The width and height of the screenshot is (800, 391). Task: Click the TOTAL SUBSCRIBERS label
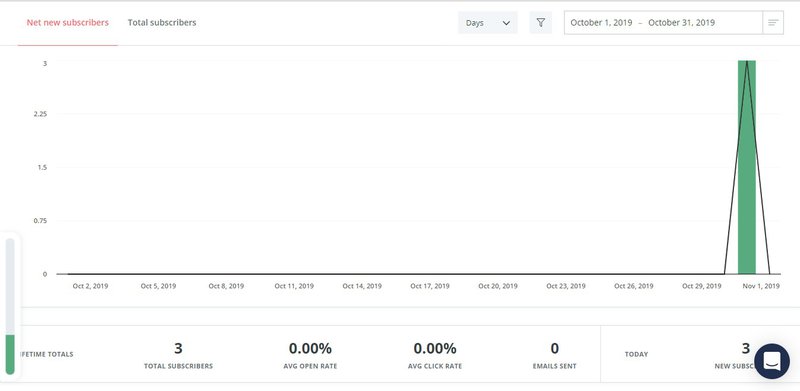[178, 366]
